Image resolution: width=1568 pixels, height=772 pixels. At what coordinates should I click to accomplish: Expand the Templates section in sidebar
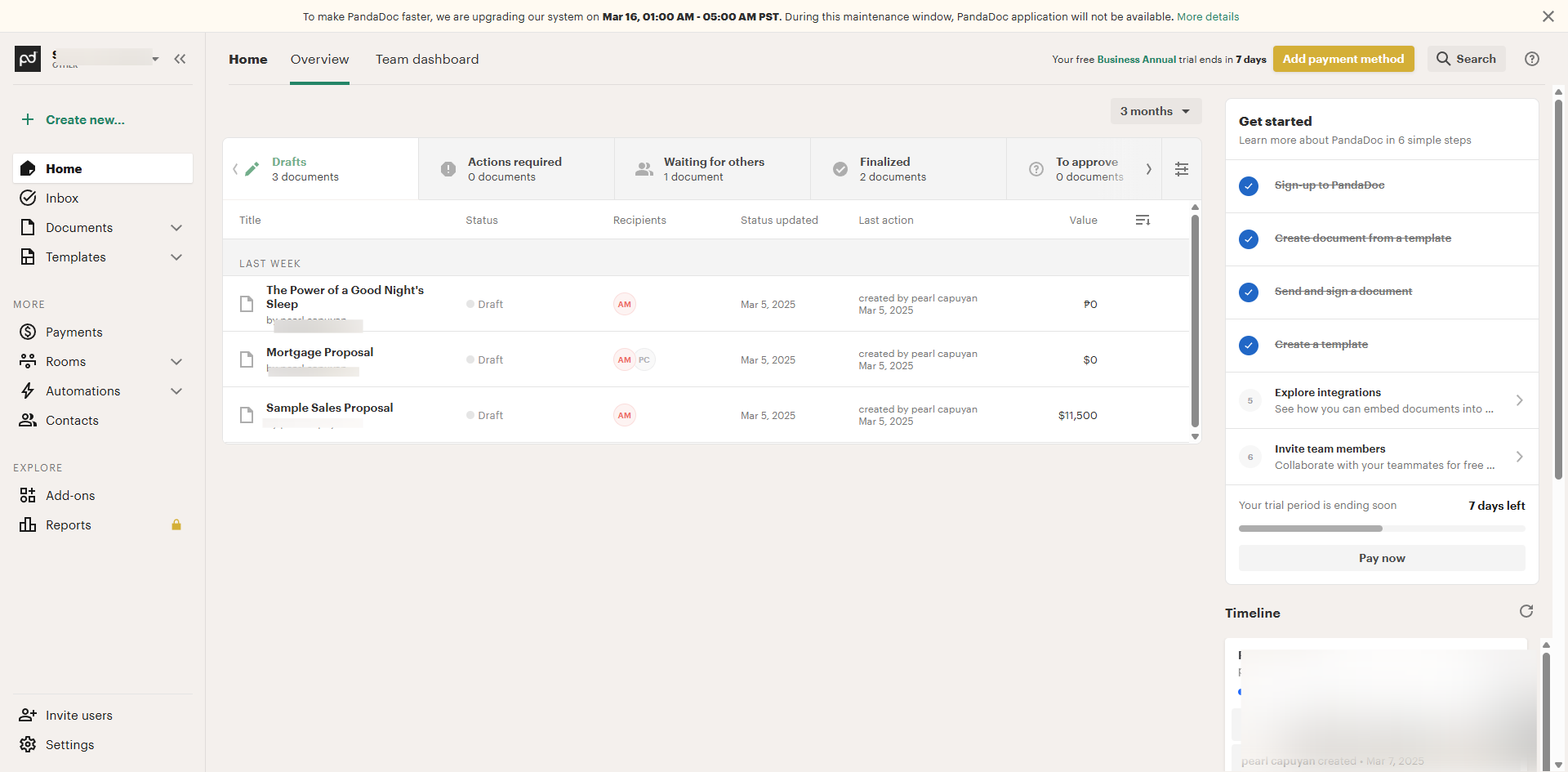click(x=176, y=257)
